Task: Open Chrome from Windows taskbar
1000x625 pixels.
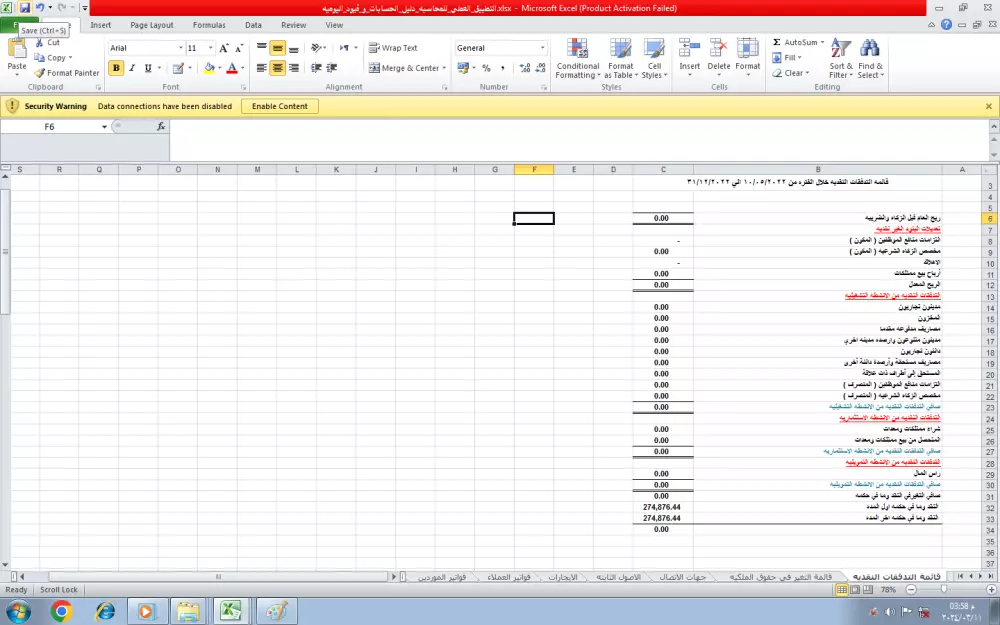Action: click(61, 612)
